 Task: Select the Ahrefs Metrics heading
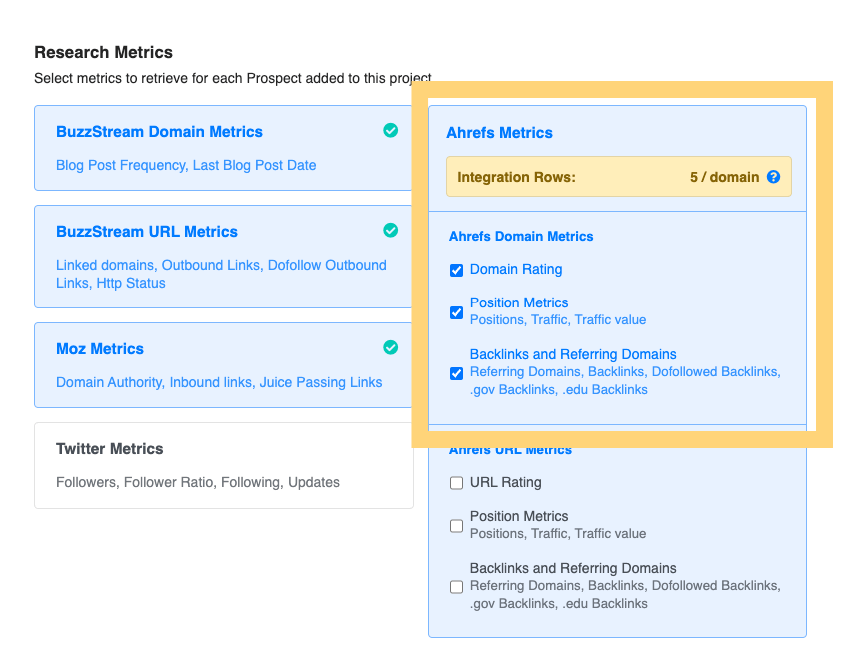[x=499, y=132]
